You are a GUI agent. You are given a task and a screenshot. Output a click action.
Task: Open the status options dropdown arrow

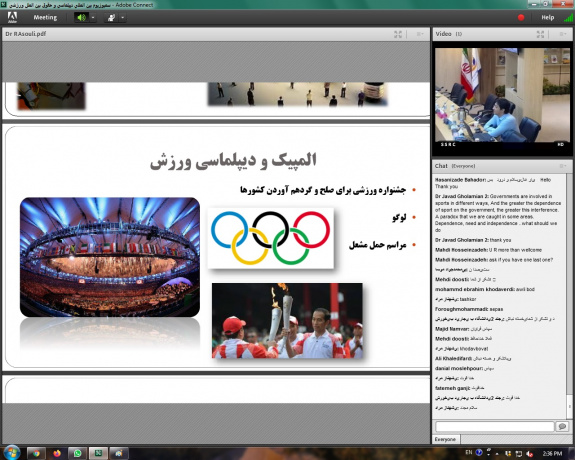click(x=122, y=17)
